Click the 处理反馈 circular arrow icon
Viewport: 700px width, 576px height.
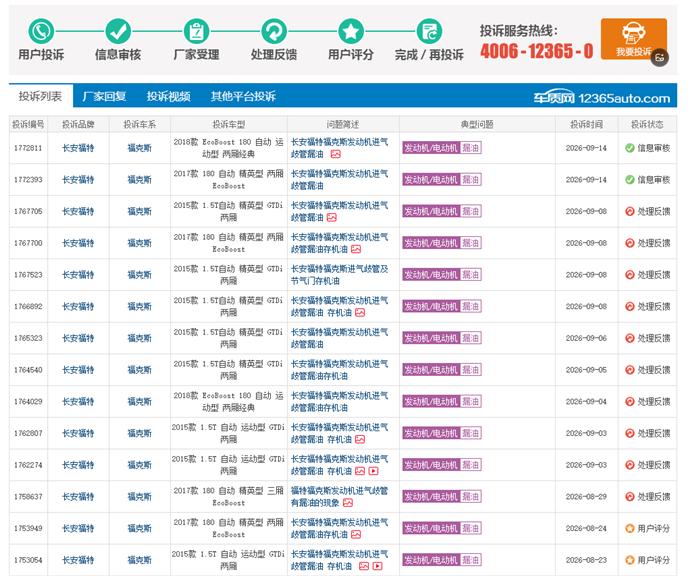click(x=274, y=31)
